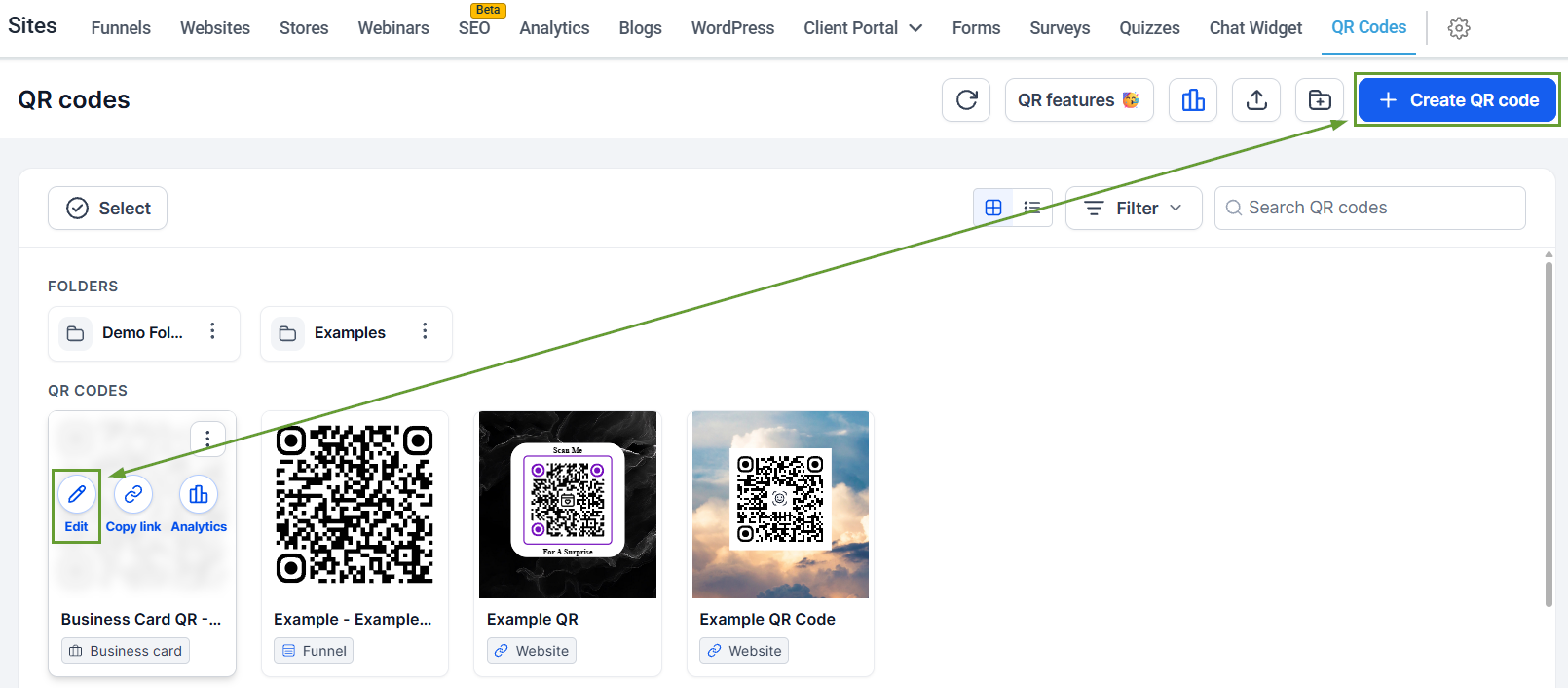This screenshot has width=1568, height=688.
Task: Open three-dot menu for Examples folder
Action: click(x=425, y=332)
